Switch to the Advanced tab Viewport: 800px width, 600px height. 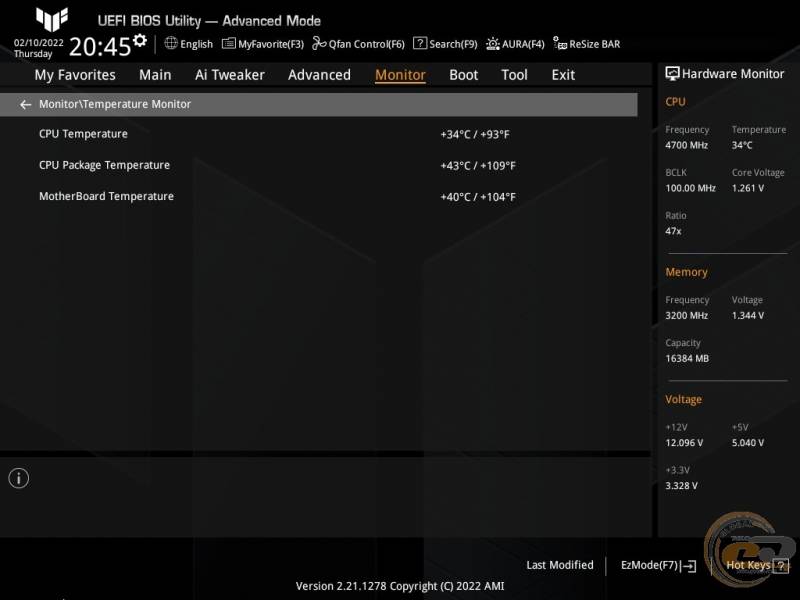click(319, 75)
